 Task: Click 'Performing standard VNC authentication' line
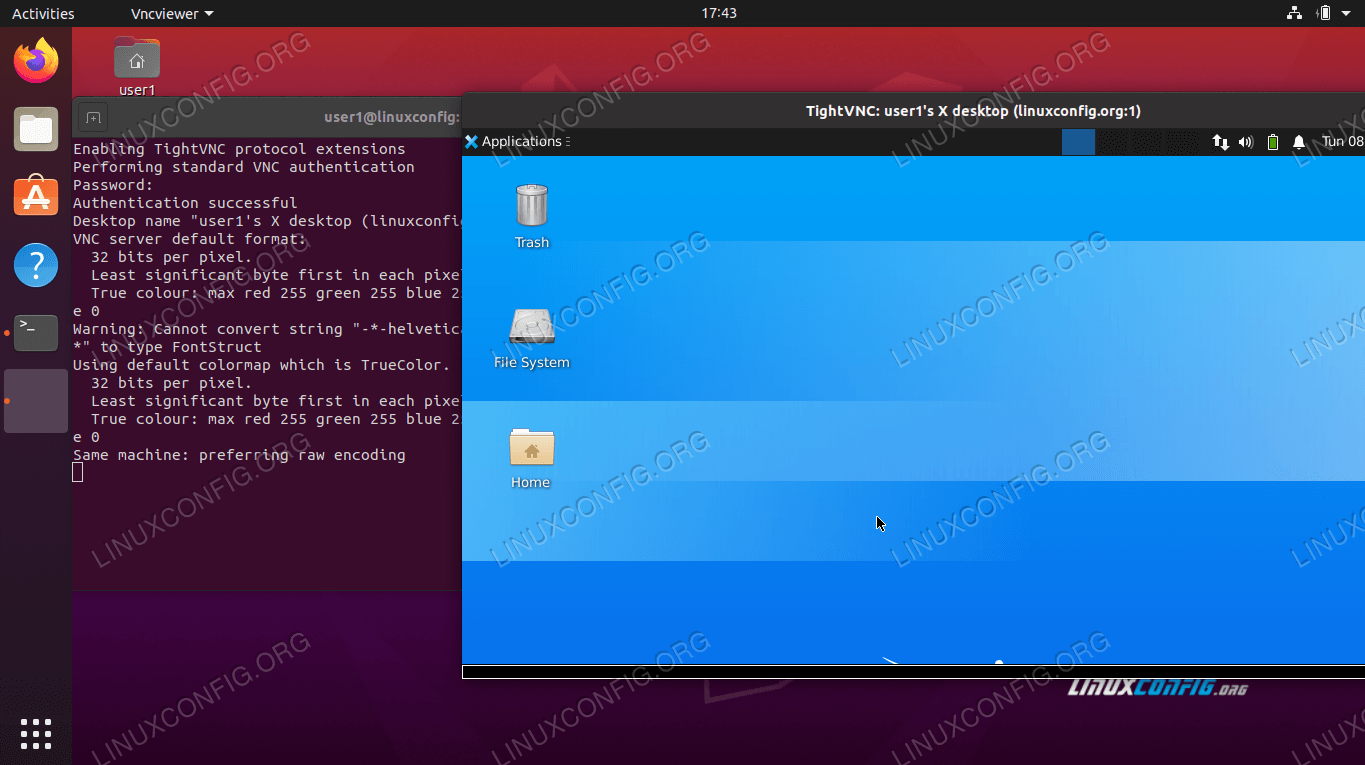tap(244, 167)
